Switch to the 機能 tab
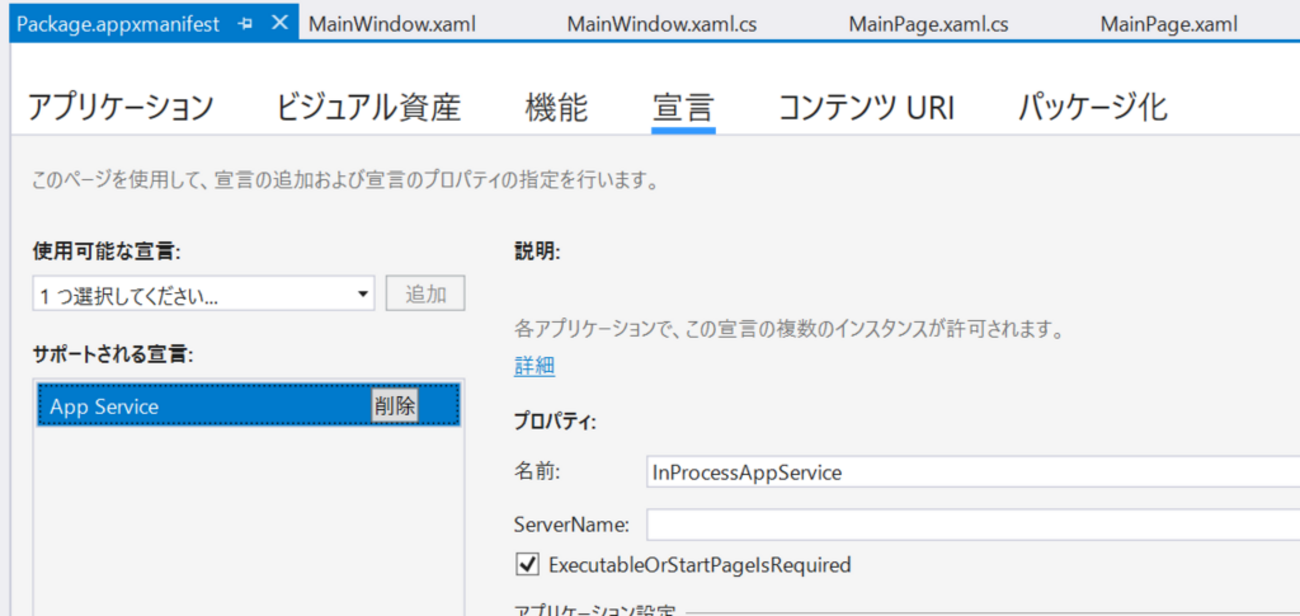 [557, 107]
